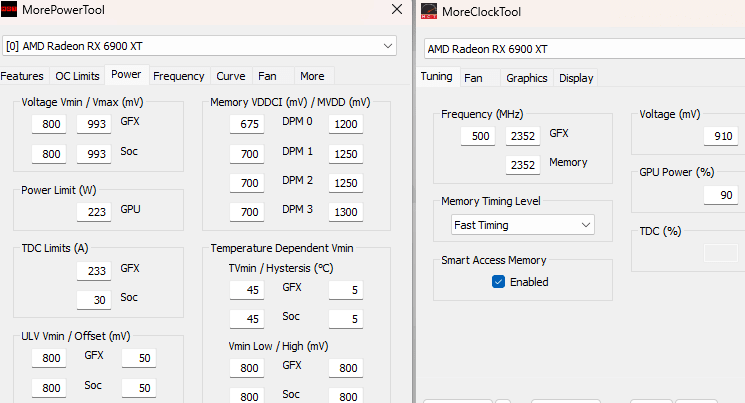Open the GPU selector dropdown in MoreClockTool
745x403 pixels.
(584, 48)
